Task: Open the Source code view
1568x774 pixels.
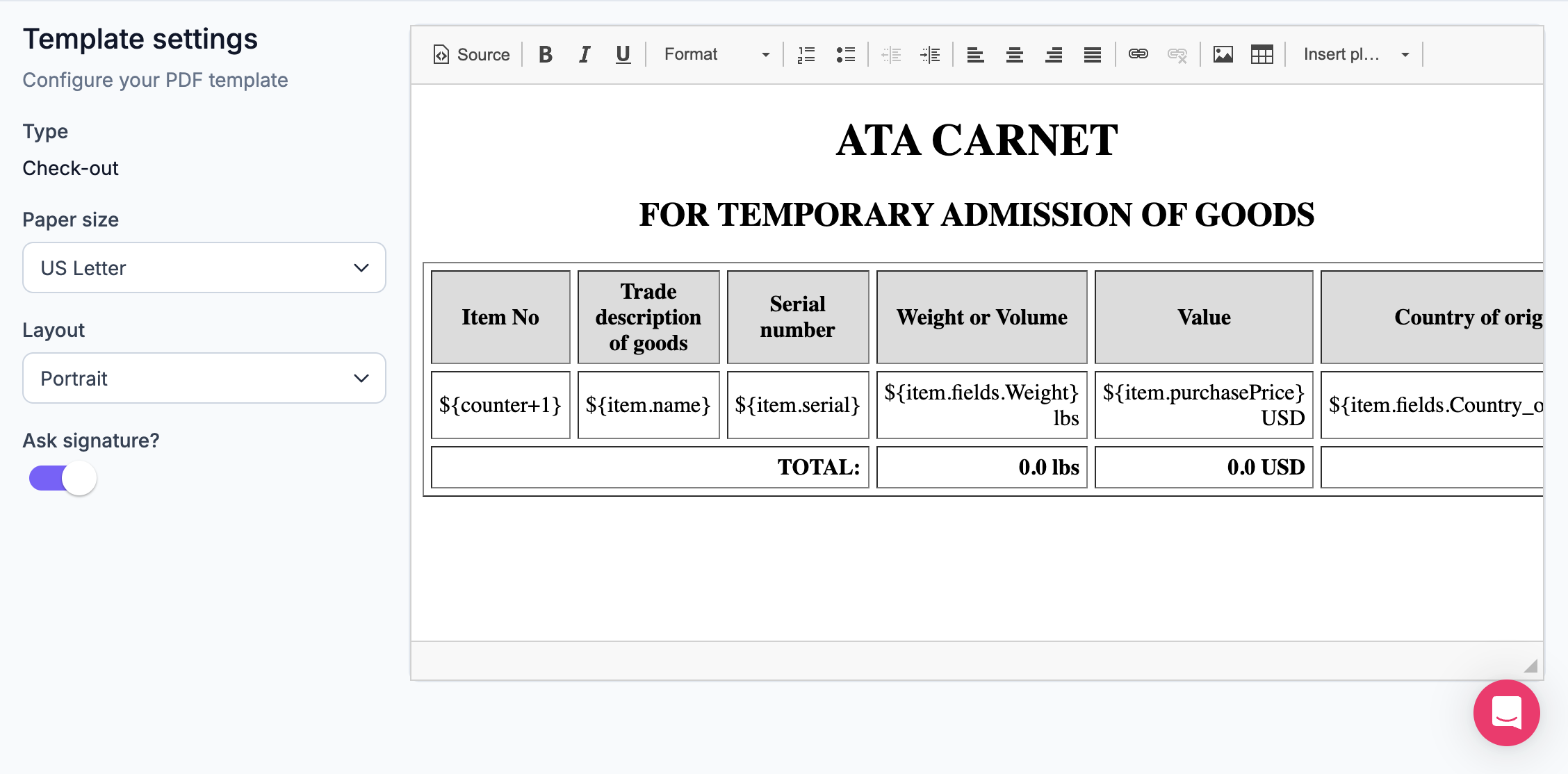Action: click(471, 54)
